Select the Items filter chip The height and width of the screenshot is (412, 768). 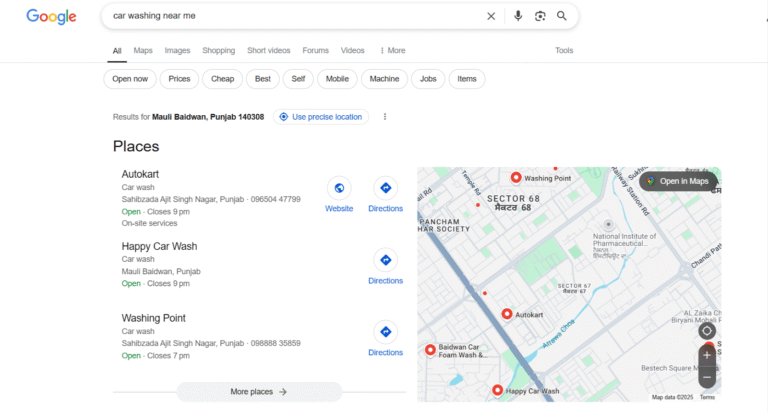(x=467, y=79)
